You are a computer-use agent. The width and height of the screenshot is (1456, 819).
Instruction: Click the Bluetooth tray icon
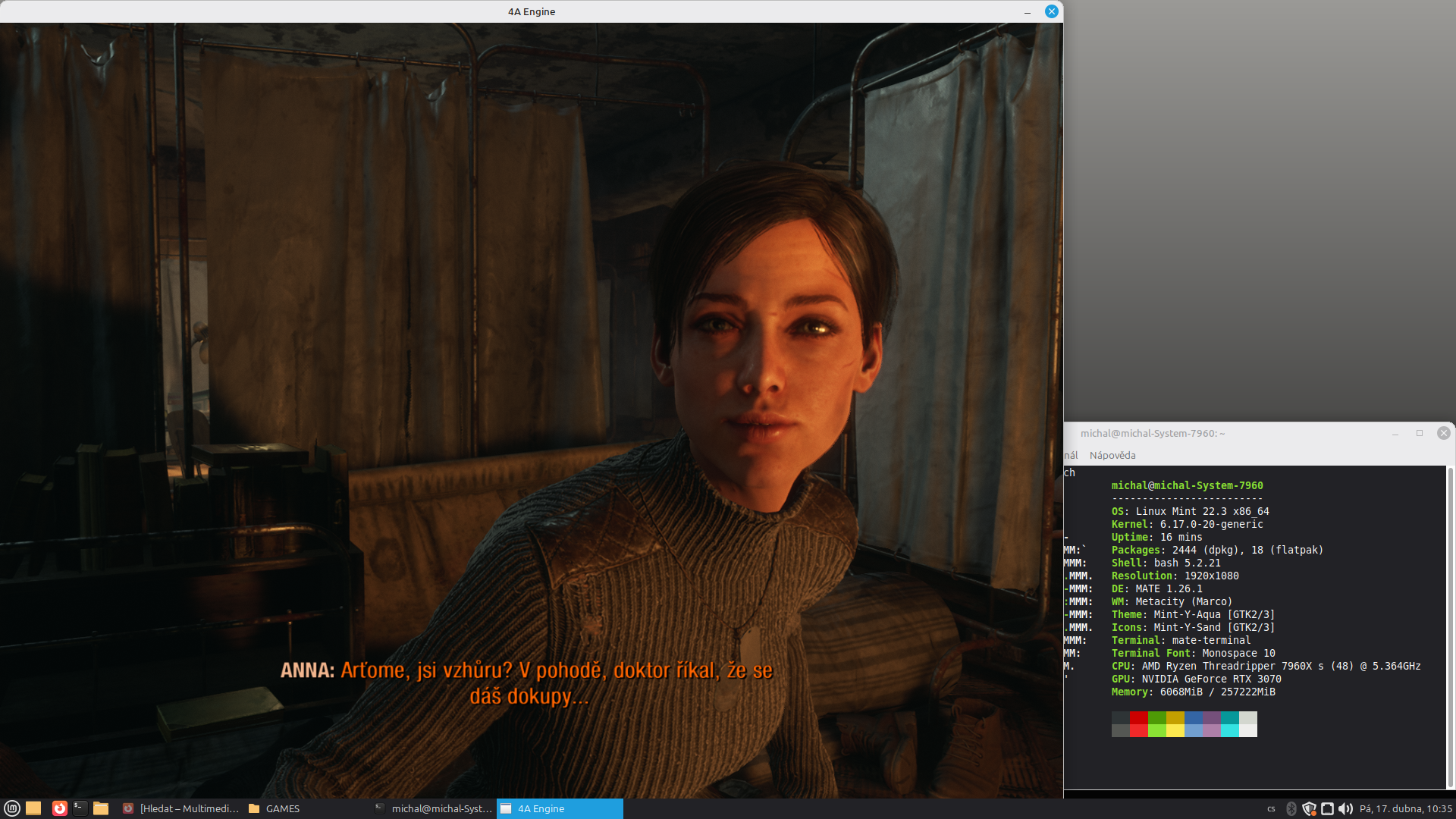point(1291,808)
